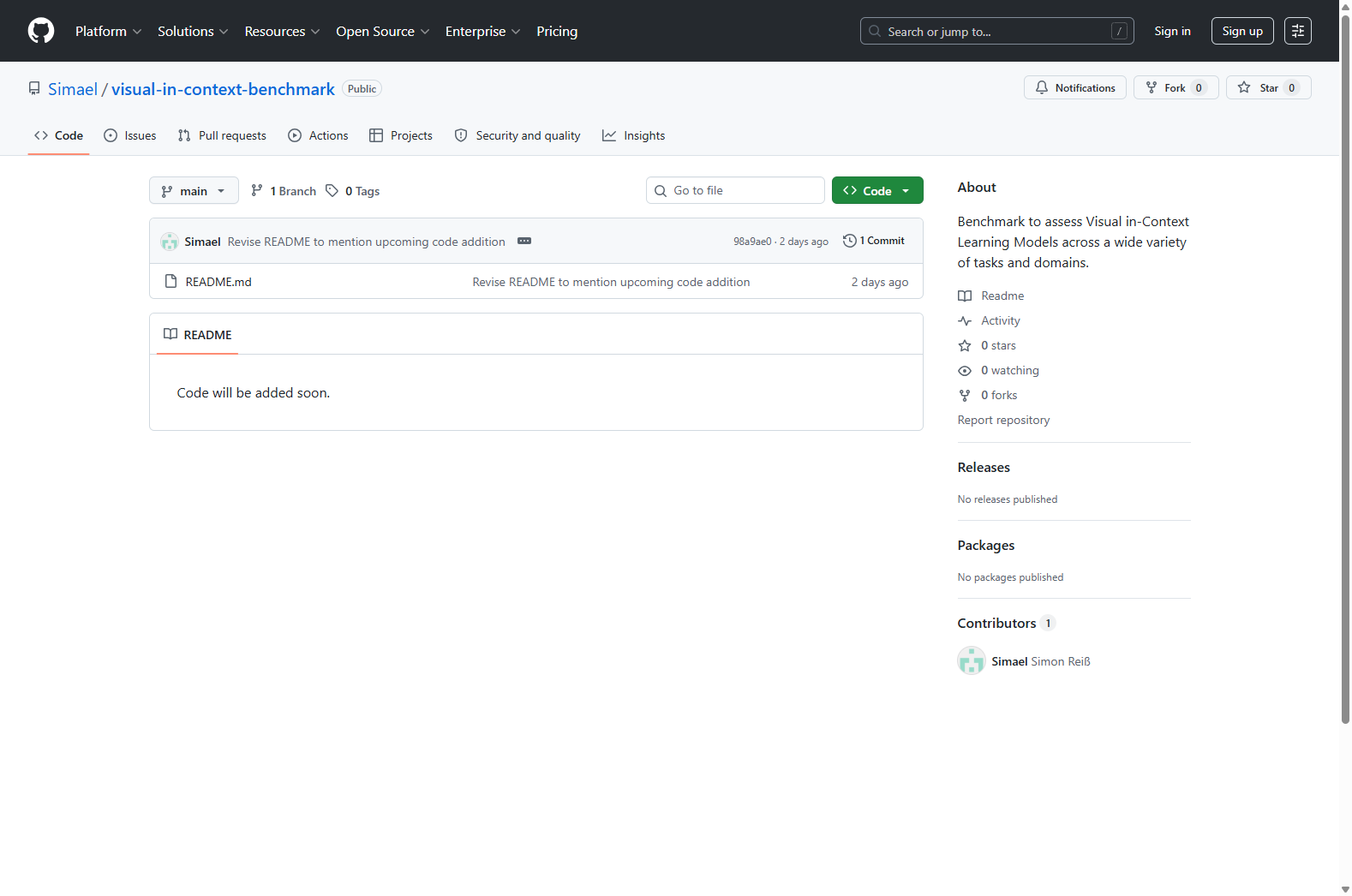Open latest commit message in header row

[367, 242]
